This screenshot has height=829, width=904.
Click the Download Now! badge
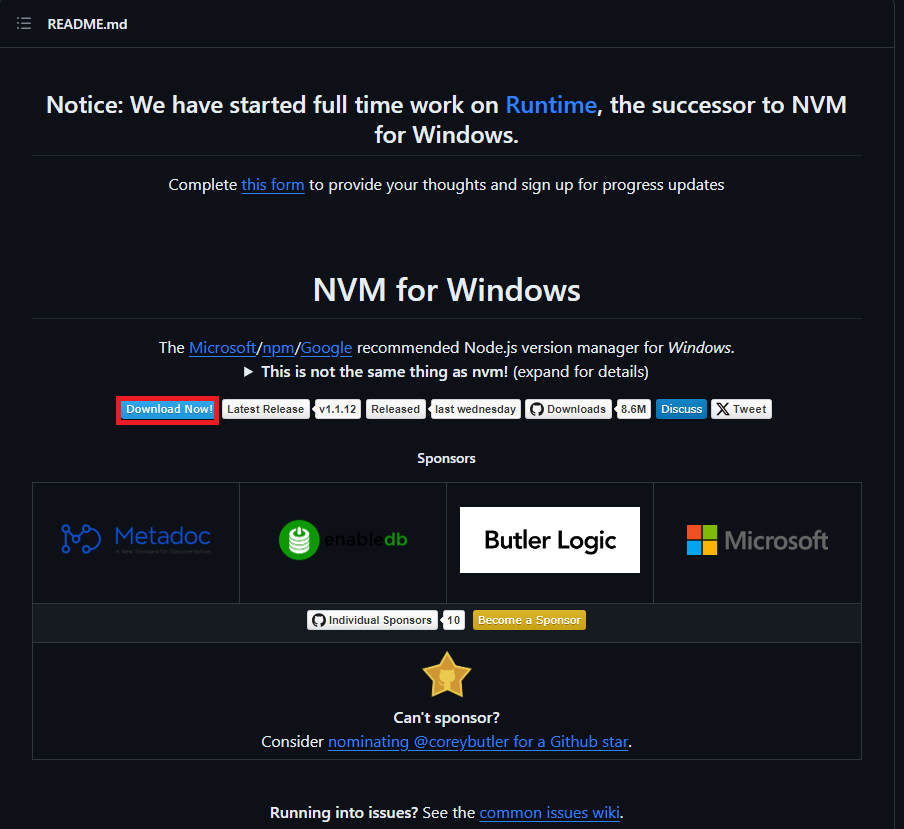(169, 409)
